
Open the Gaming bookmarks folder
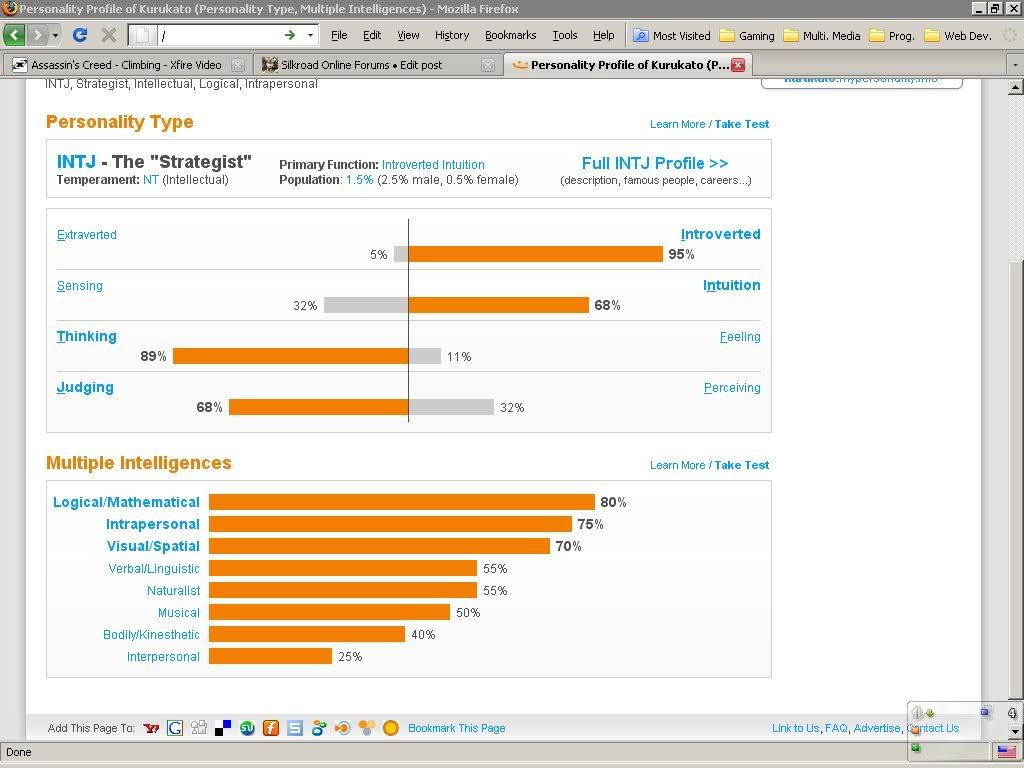[746, 35]
